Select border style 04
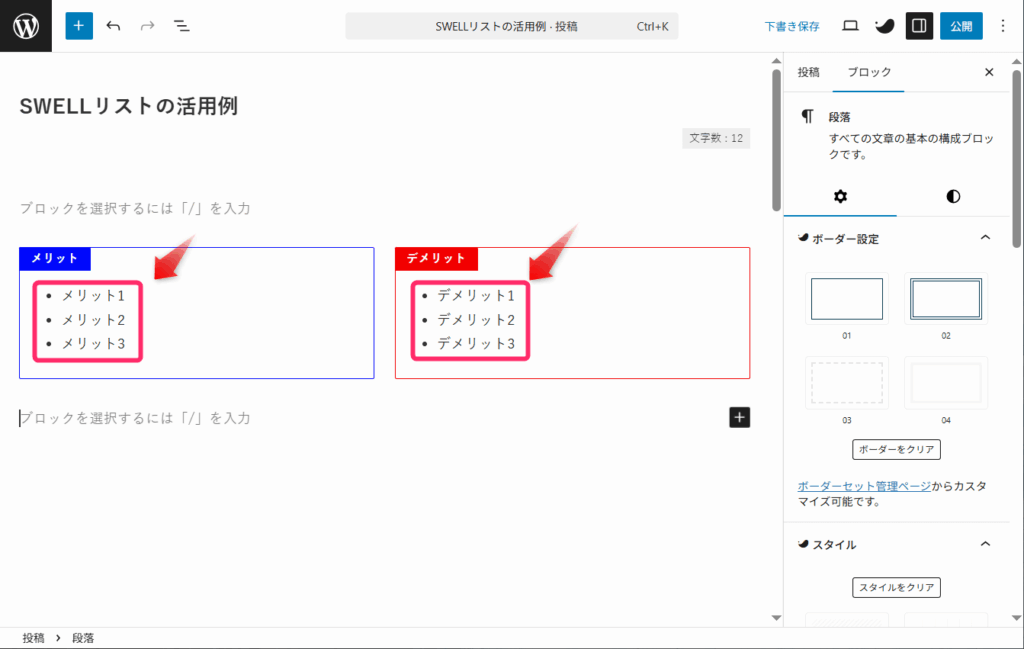This screenshot has height=649, width=1024. point(946,383)
